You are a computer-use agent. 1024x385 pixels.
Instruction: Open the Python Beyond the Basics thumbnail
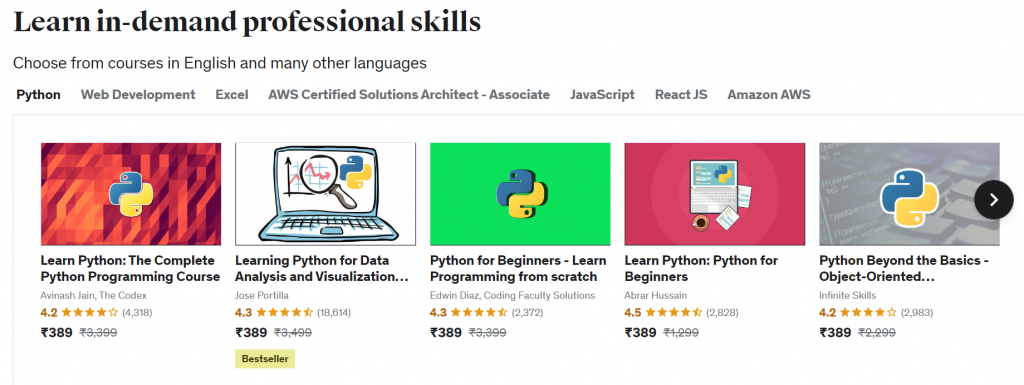click(909, 194)
